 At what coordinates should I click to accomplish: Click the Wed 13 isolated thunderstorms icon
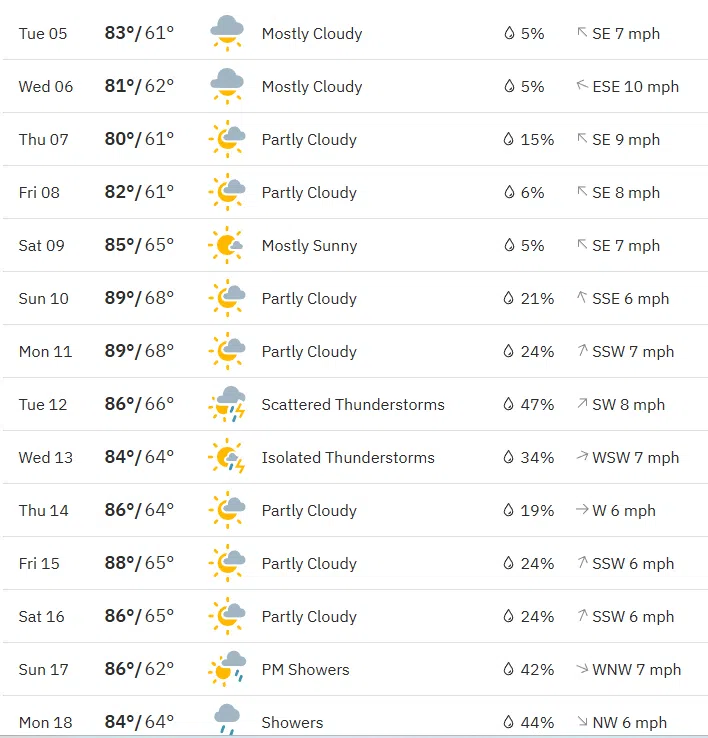pyautogui.click(x=228, y=457)
